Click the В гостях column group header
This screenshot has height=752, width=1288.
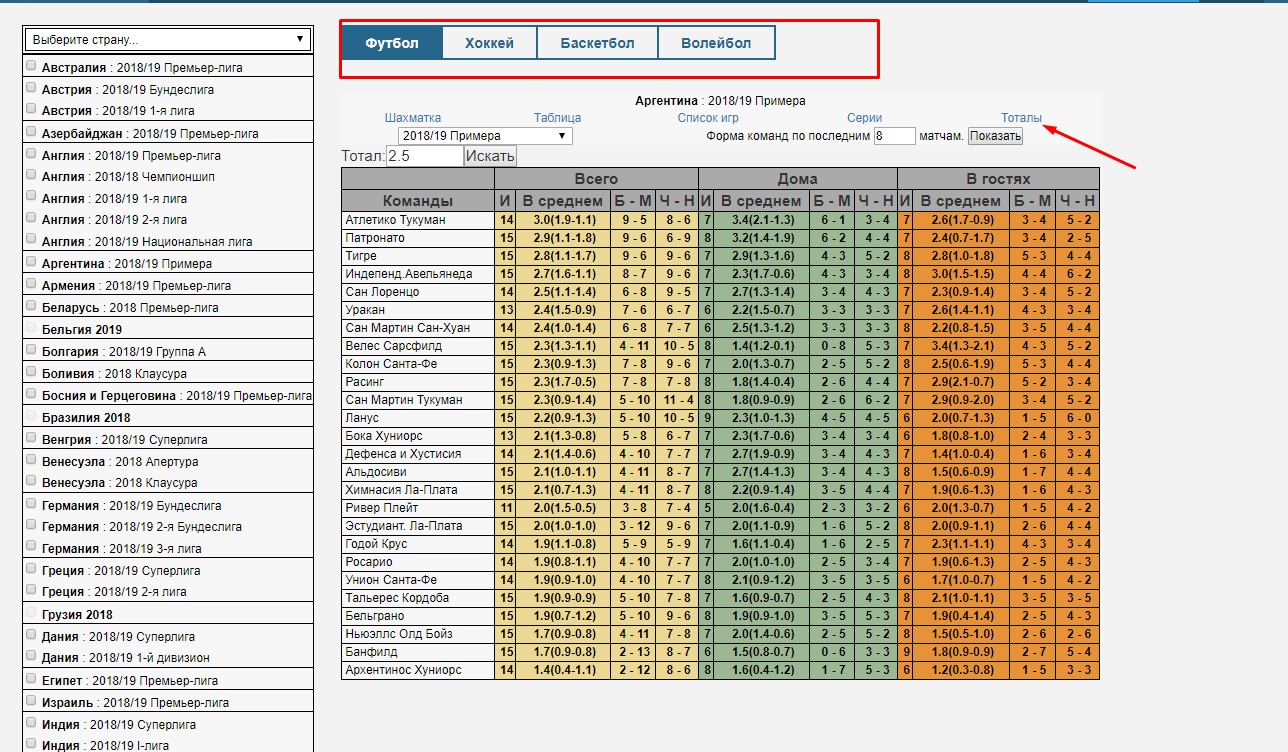pos(998,179)
